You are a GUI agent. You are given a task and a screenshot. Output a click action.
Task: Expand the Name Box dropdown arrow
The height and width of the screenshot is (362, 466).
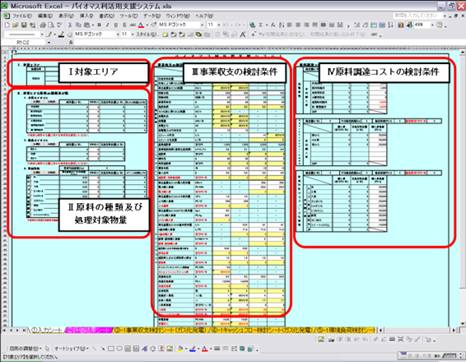(x=49, y=43)
